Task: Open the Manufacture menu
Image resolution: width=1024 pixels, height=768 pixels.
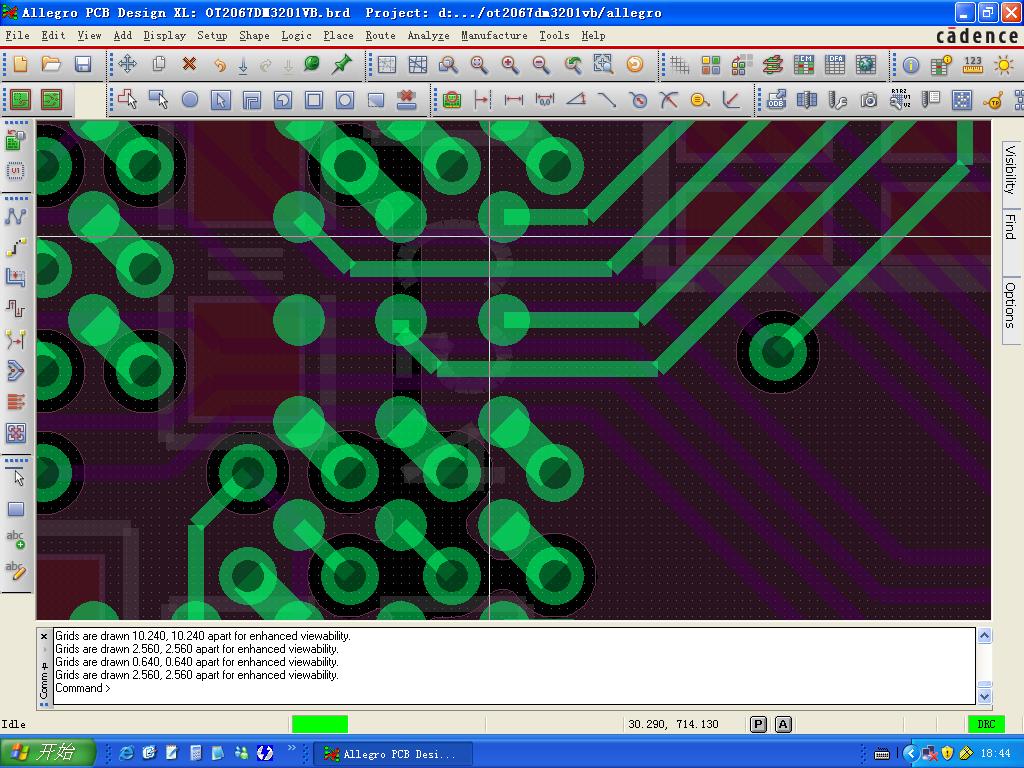Action: pos(494,35)
